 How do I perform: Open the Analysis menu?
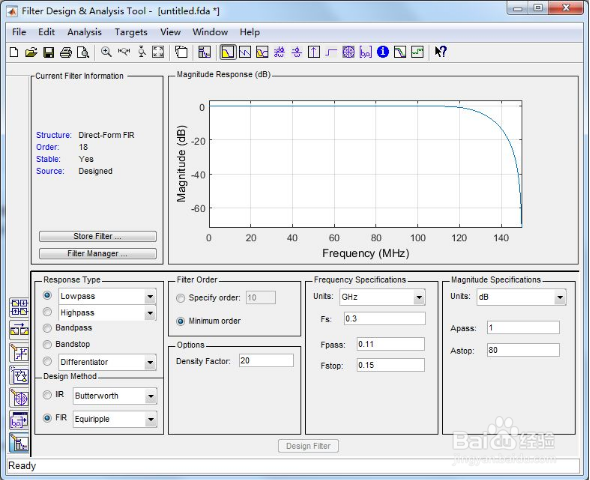pos(84,32)
